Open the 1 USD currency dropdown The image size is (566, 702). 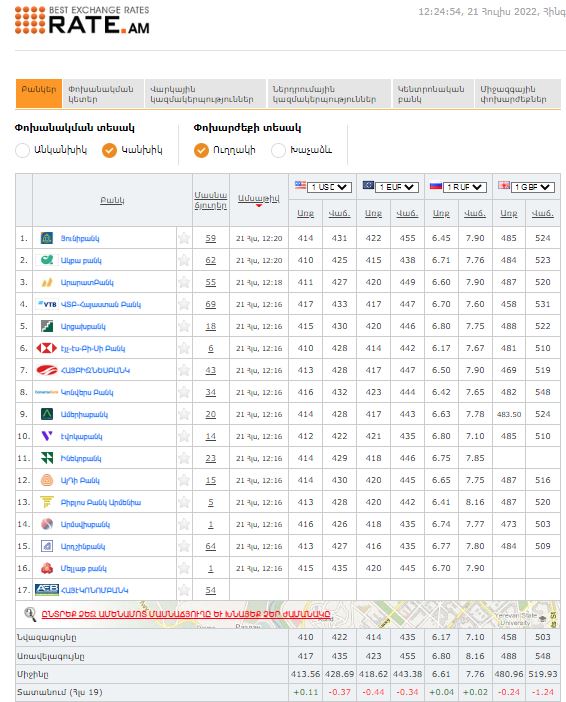coord(330,187)
